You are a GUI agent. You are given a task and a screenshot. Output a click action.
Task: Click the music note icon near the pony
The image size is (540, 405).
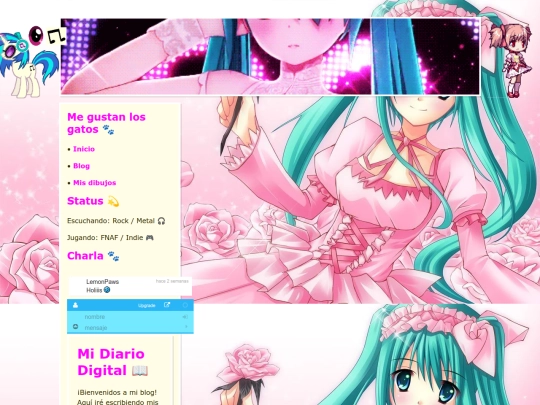tap(57, 36)
